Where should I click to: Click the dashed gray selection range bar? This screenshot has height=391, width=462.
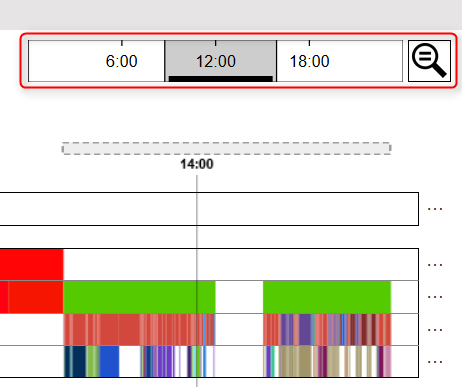coord(226,148)
